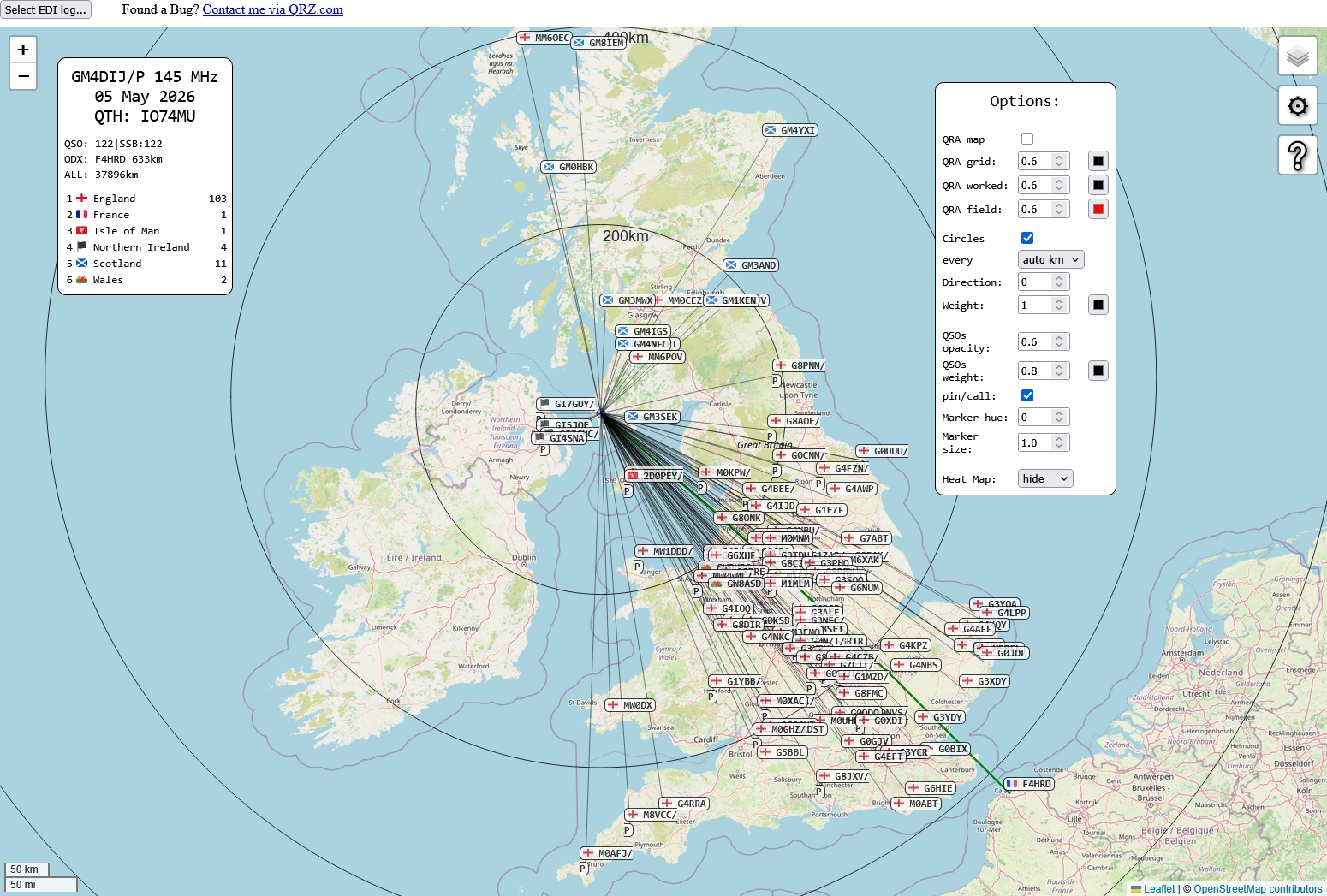Click the Northern Ireland country row

(146, 247)
